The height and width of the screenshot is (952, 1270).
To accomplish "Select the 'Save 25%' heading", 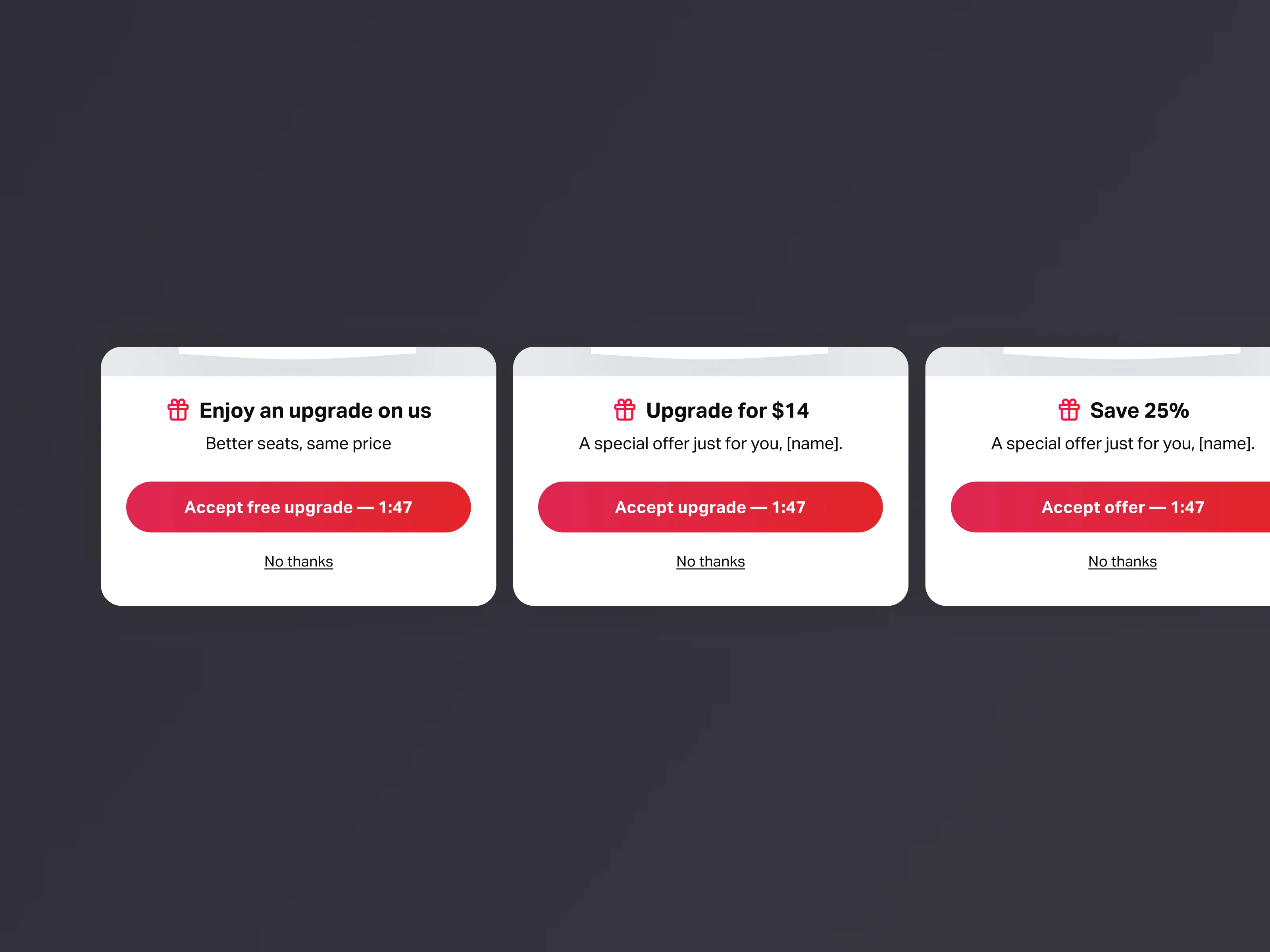I will coord(1139,410).
